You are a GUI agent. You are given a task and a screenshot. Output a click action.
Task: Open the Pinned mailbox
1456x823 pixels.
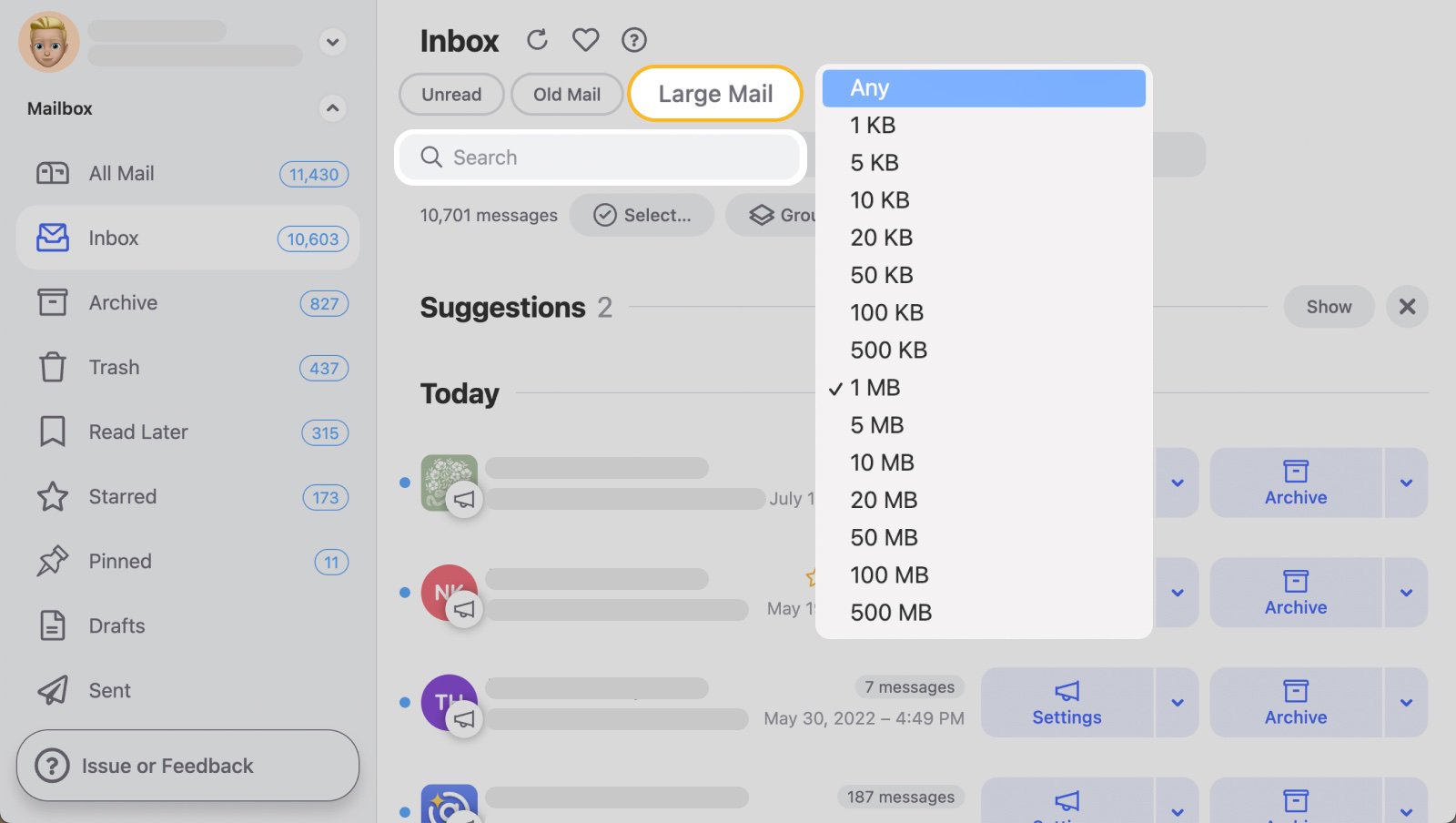[x=119, y=561]
